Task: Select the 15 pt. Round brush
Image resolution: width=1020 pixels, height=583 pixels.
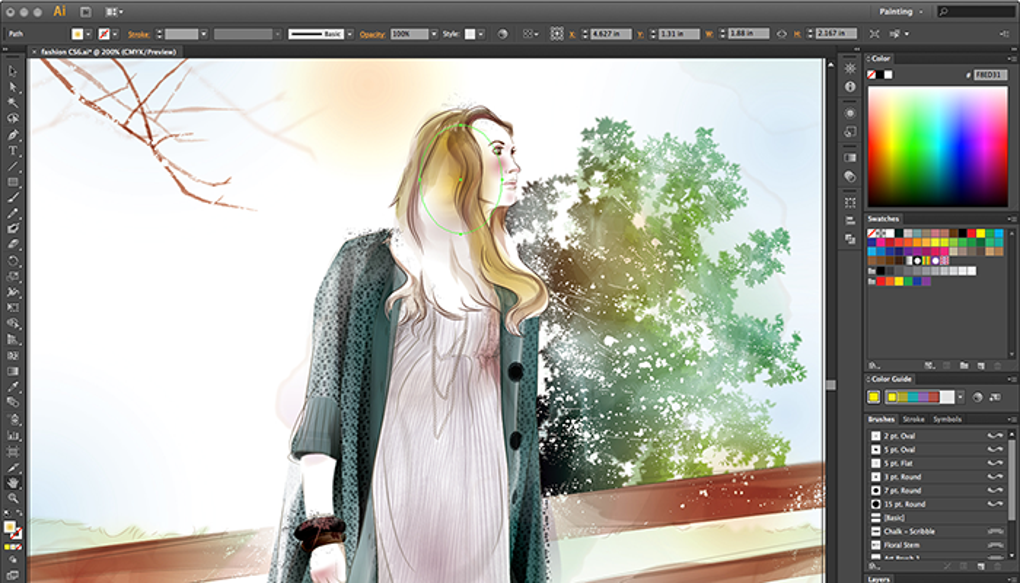Action: 906,505
